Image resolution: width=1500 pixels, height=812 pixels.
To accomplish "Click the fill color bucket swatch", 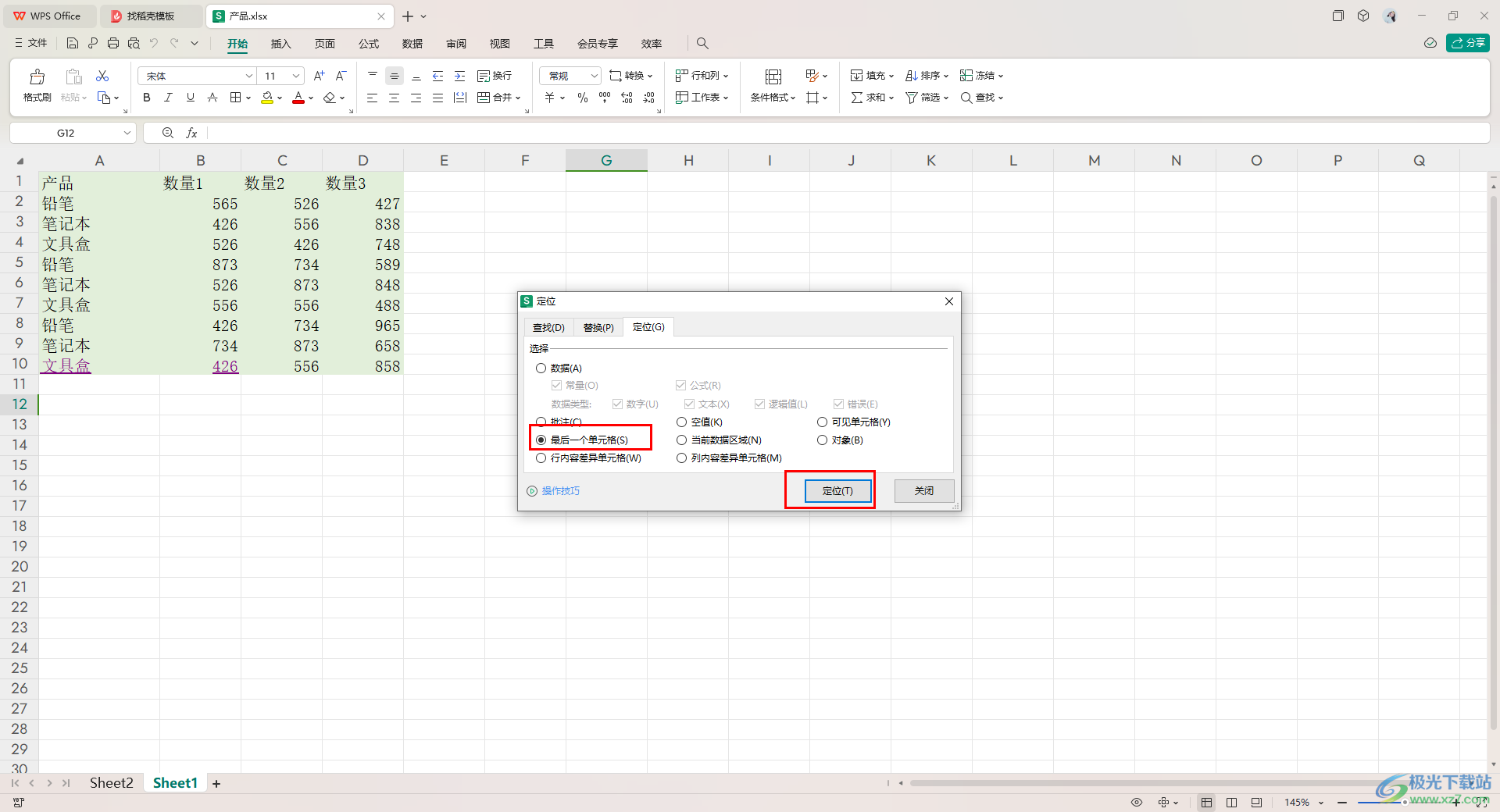I will (x=267, y=98).
